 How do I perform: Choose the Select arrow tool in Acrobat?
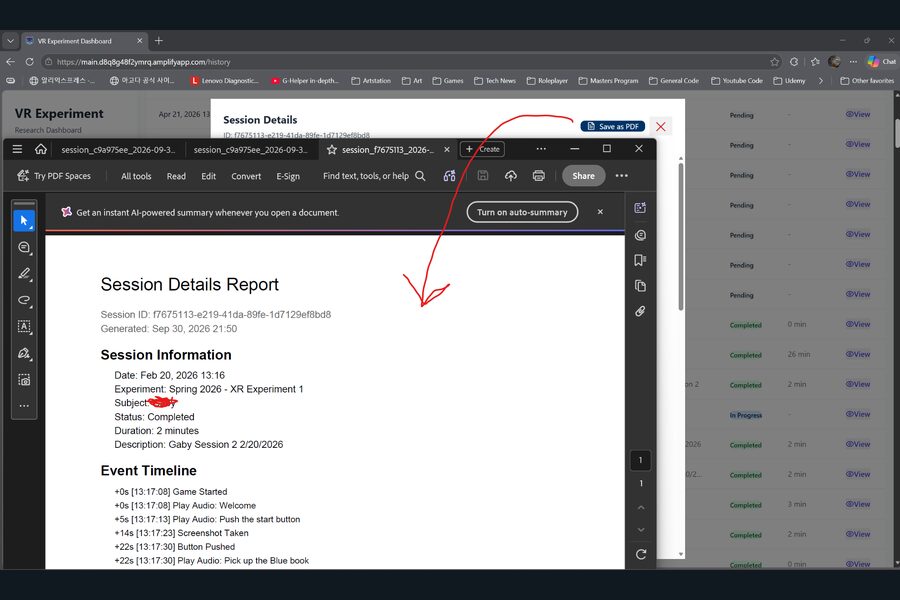coord(24,221)
